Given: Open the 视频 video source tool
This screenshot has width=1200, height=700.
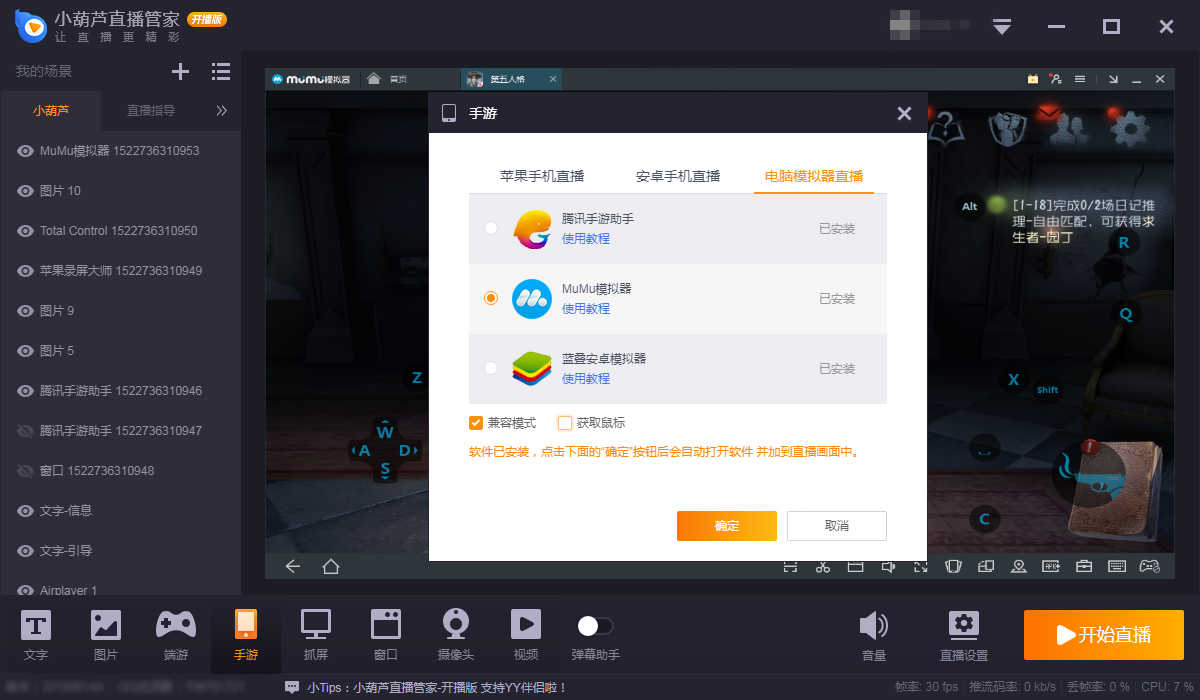Looking at the screenshot, I should pos(526,636).
